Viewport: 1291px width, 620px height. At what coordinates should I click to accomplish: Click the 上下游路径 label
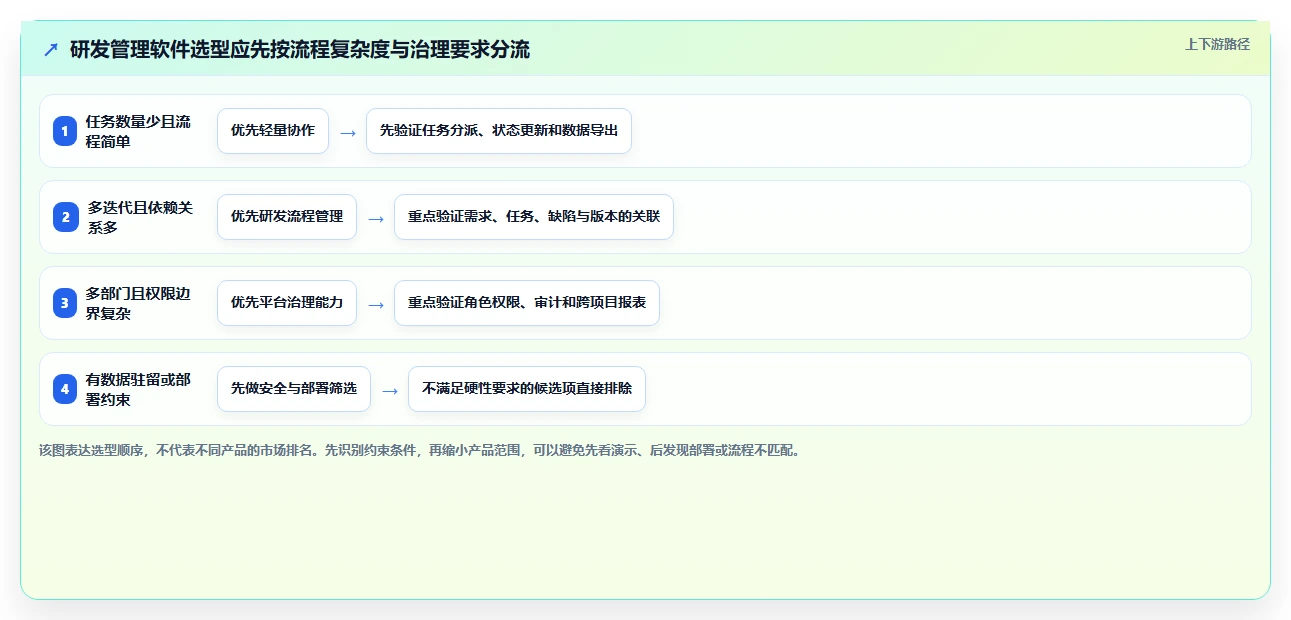(1217, 45)
